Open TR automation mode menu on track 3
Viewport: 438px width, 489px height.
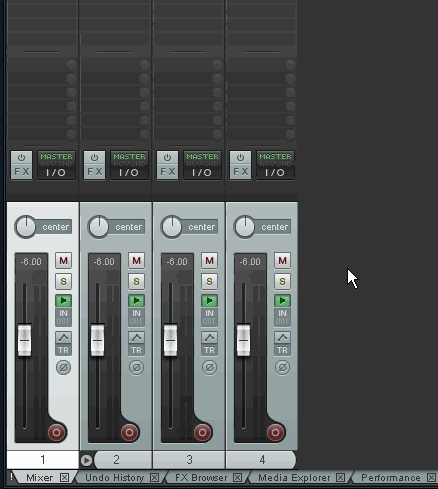[x=209, y=350]
